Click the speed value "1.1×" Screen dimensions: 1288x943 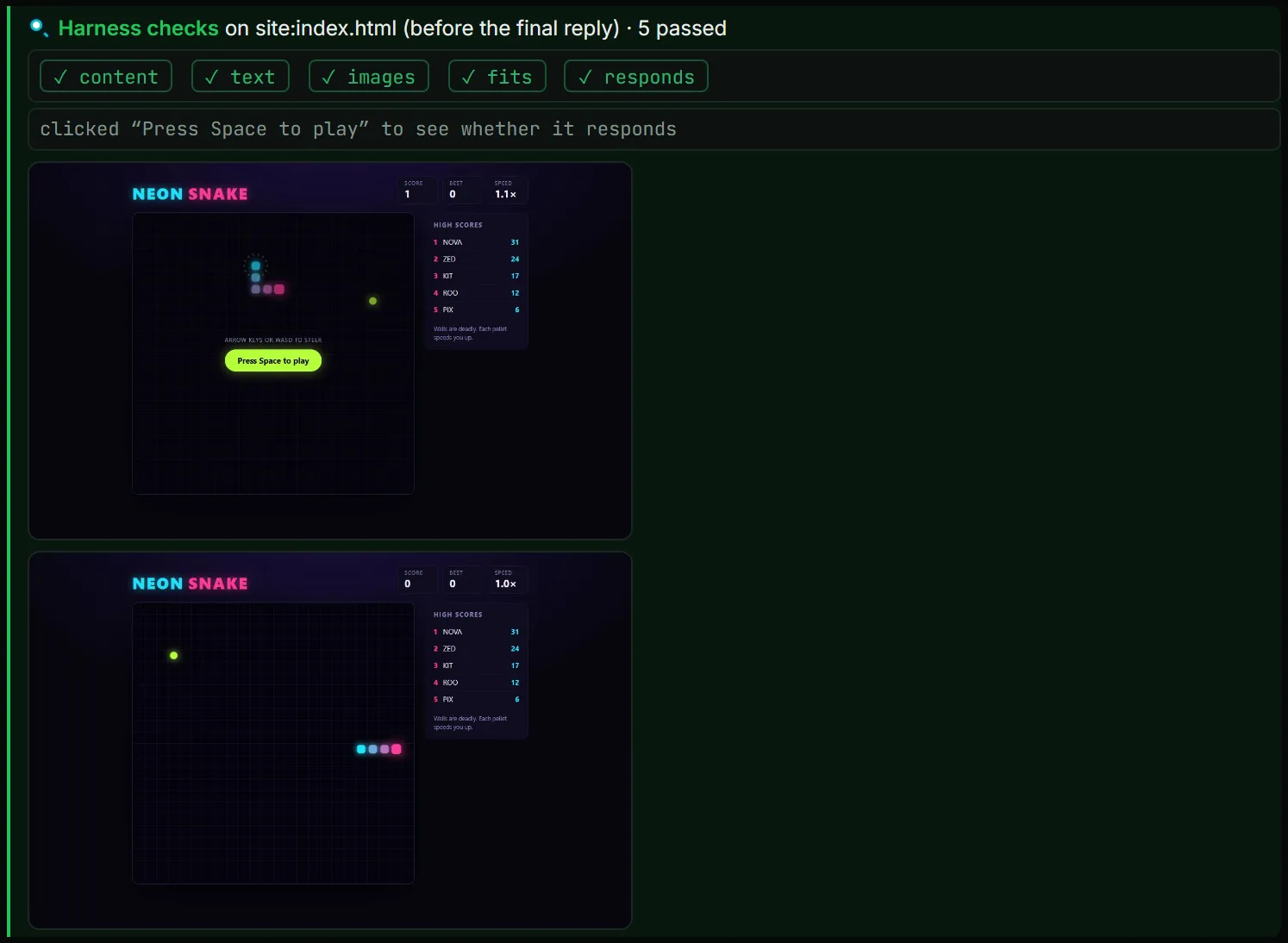505,195
